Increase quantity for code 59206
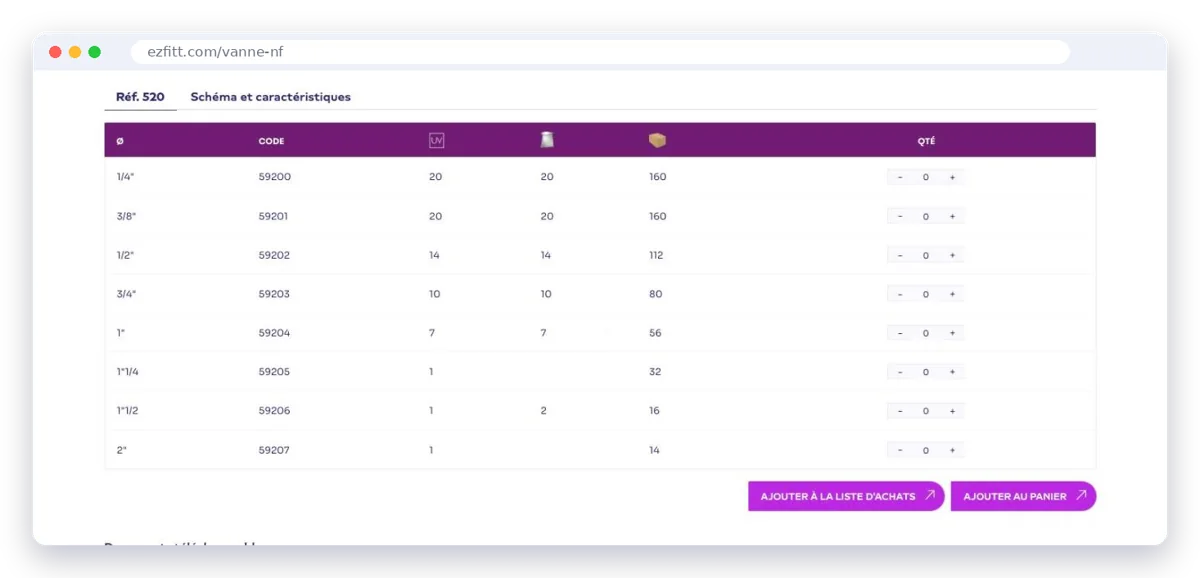The height and width of the screenshot is (578, 1200). pyautogui.click(x=952, y=411)
